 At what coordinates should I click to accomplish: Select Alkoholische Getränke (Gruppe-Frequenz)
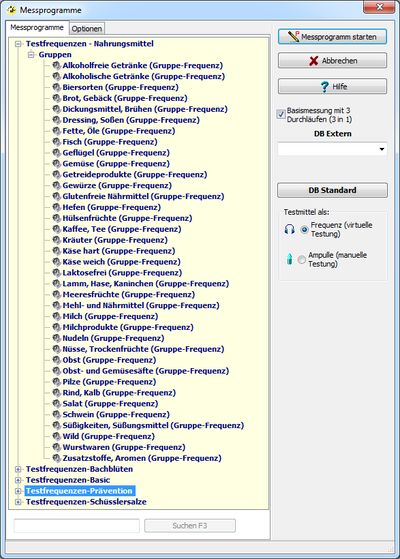point(144,77)
